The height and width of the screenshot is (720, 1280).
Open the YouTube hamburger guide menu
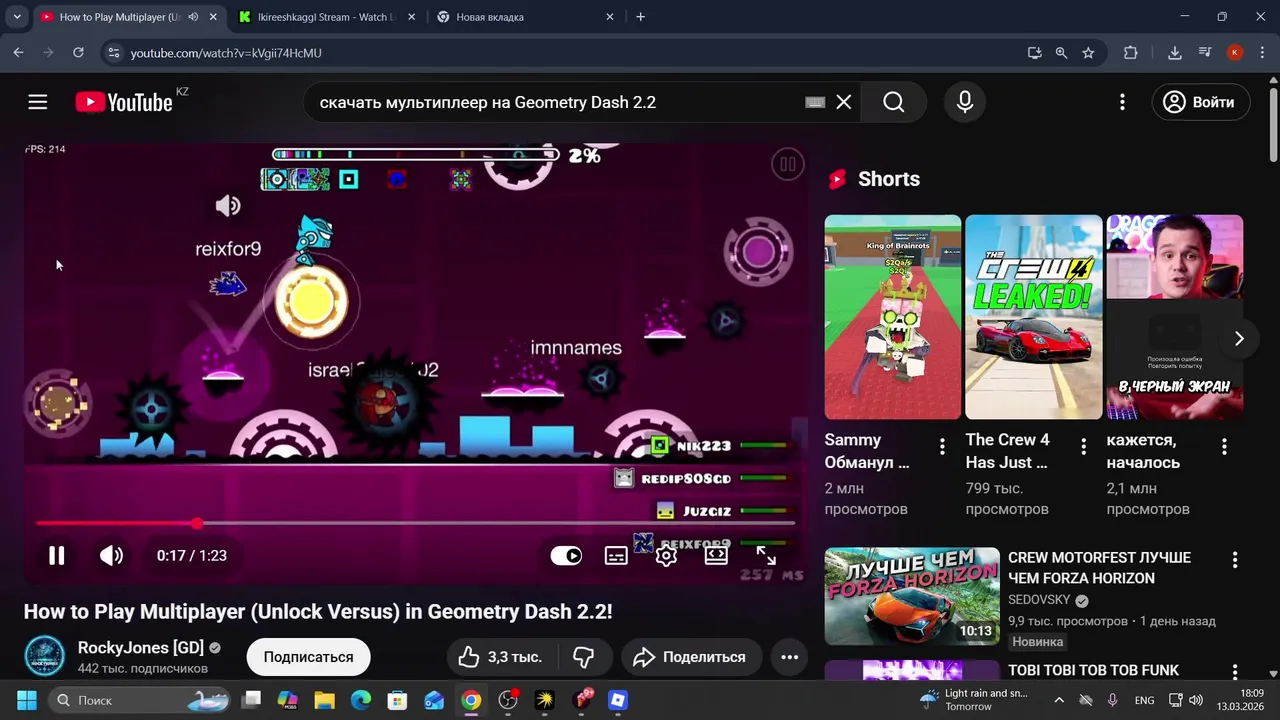click(x=38, y=102)
